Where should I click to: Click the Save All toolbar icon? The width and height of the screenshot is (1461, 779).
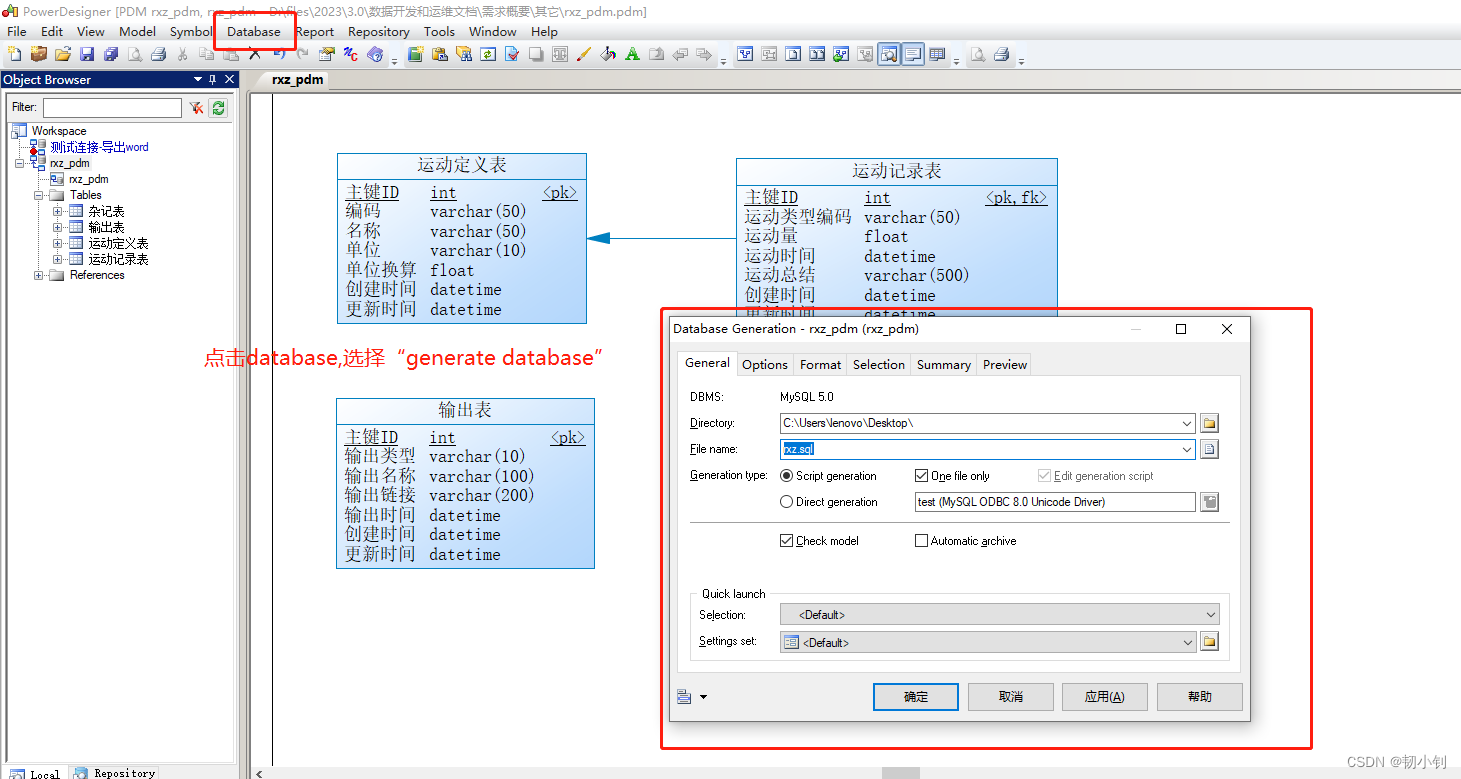click(x=111, y=54)
